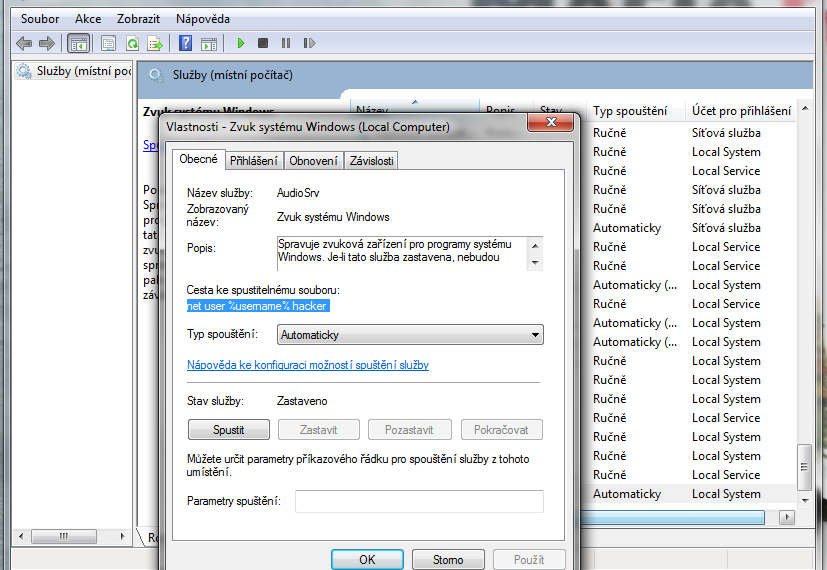Click the blue Help question mark icon

pos(185,43)
